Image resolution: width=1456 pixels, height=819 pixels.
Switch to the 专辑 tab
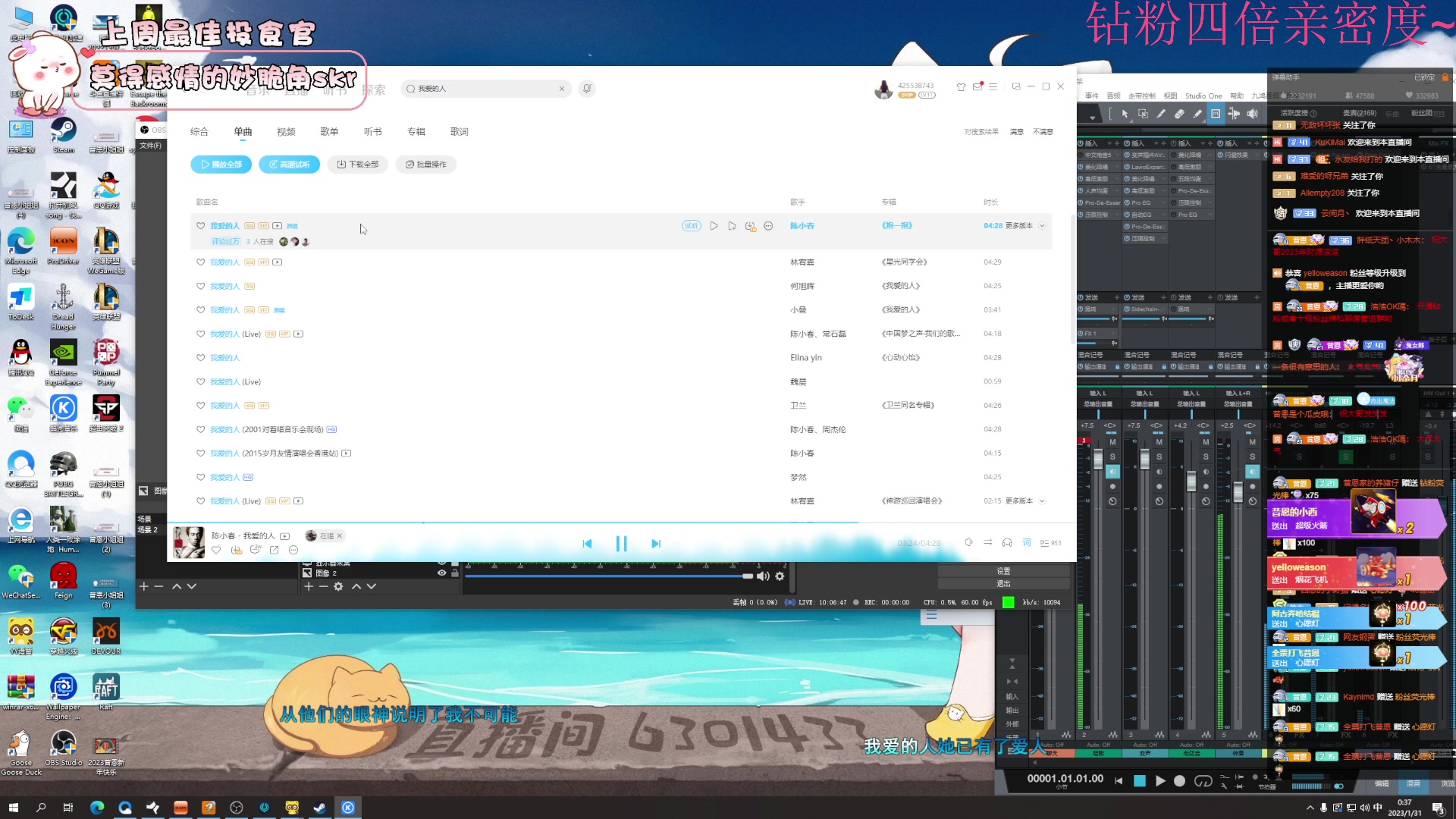point(416,132)
